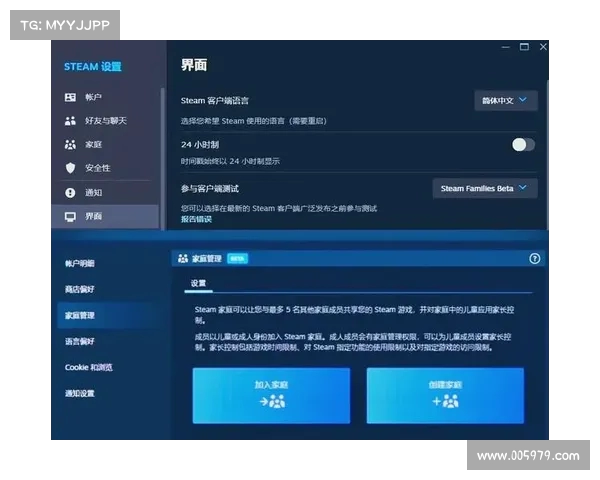Click the family icon beside 家庭管理 header
The image size is (600, 480).
point(183,259)
